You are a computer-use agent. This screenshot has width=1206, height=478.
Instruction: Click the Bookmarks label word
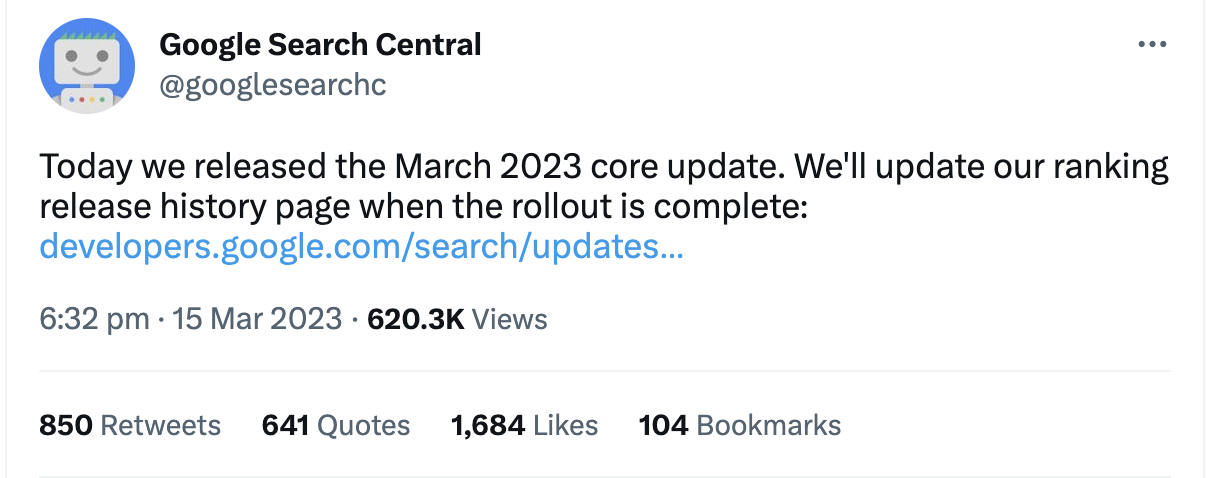[768, 425]
